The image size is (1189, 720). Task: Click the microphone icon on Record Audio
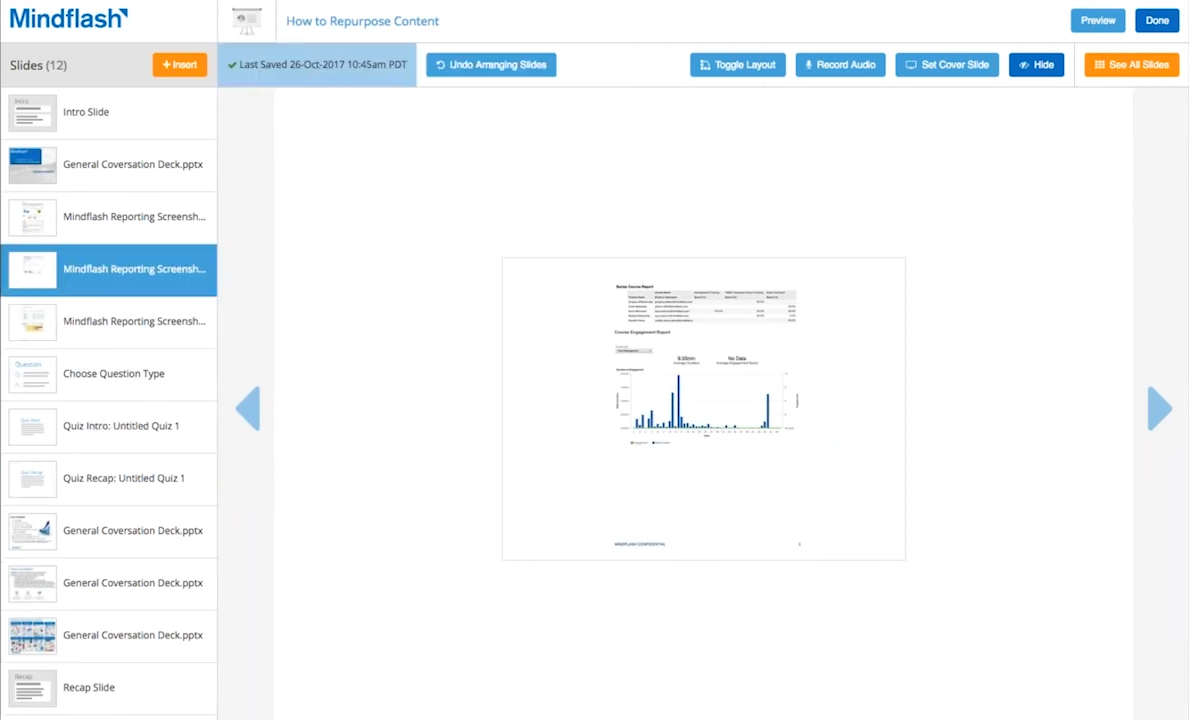coord(809,64)
